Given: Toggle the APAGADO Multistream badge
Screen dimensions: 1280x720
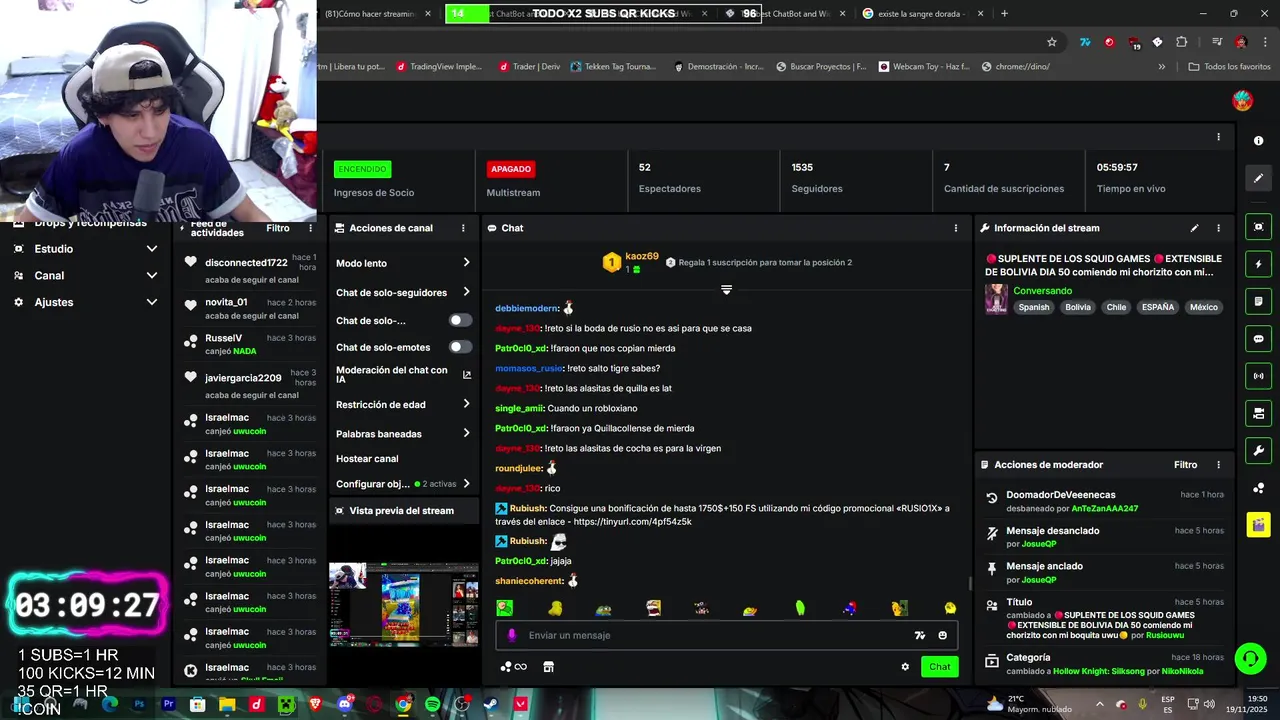Looking at the screenshot, I should (x=511, y=169).
